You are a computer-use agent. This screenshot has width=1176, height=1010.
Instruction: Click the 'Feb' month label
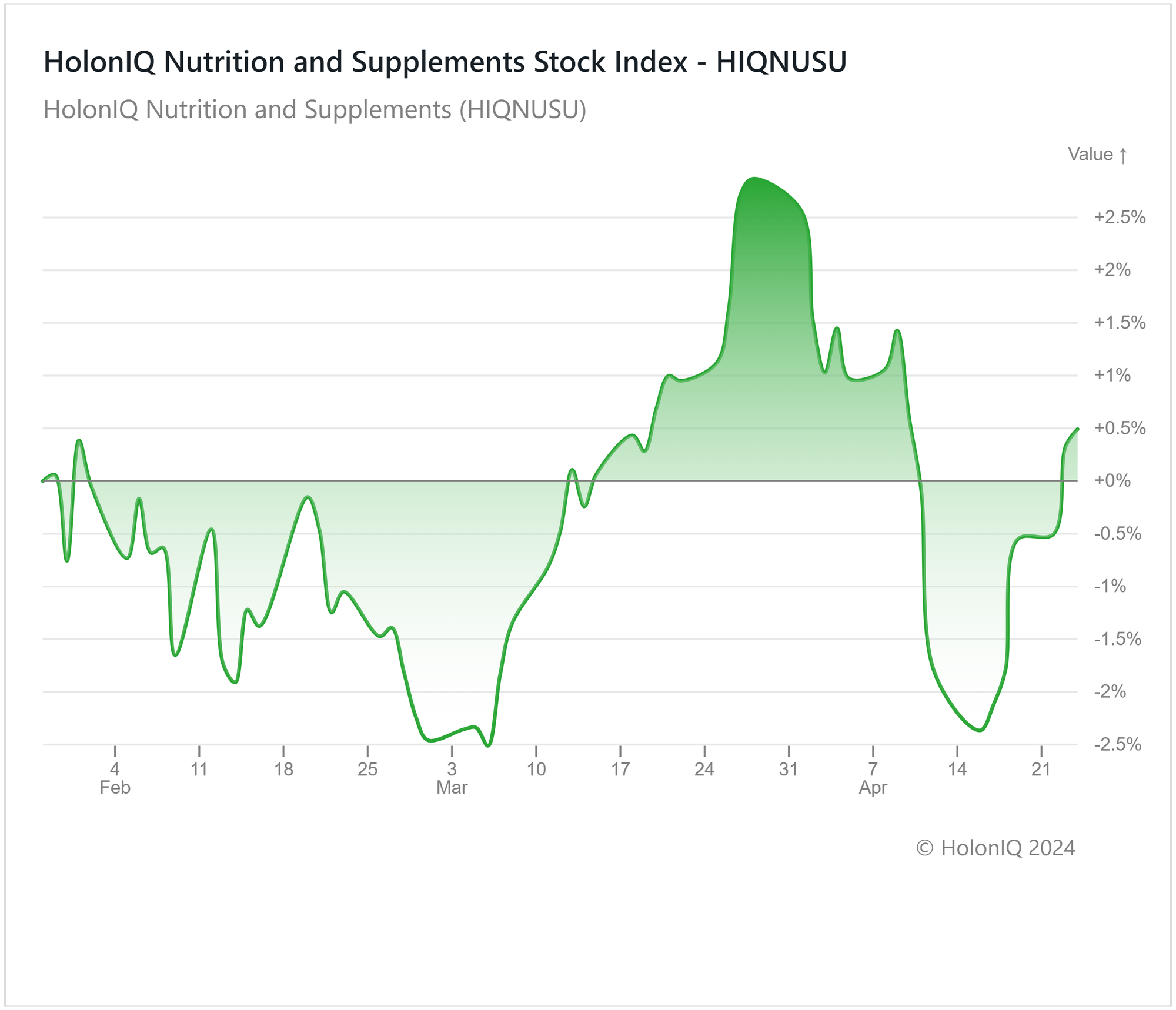click(115, 788)
